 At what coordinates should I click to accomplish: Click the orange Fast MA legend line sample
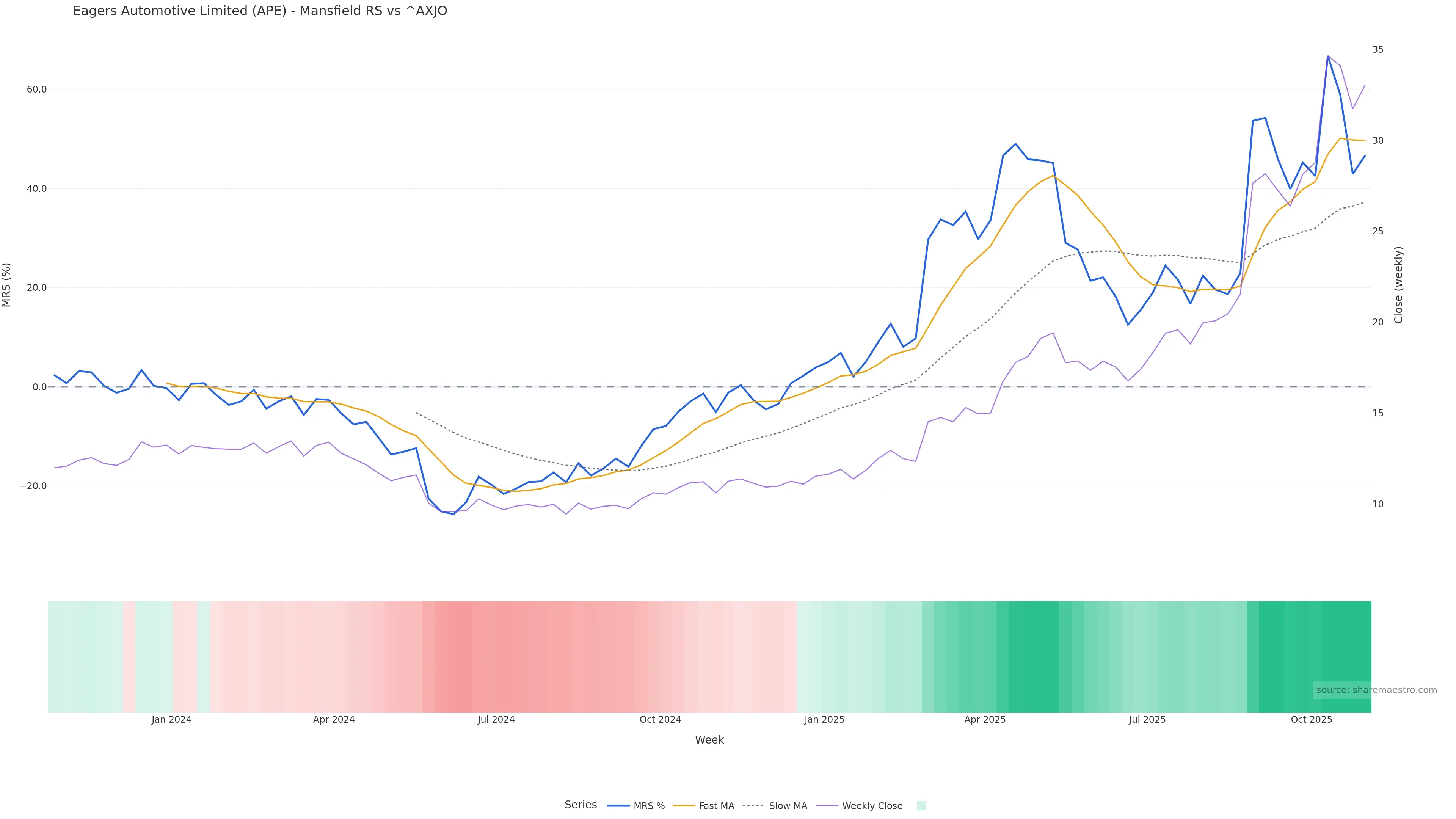click(684, 805)
